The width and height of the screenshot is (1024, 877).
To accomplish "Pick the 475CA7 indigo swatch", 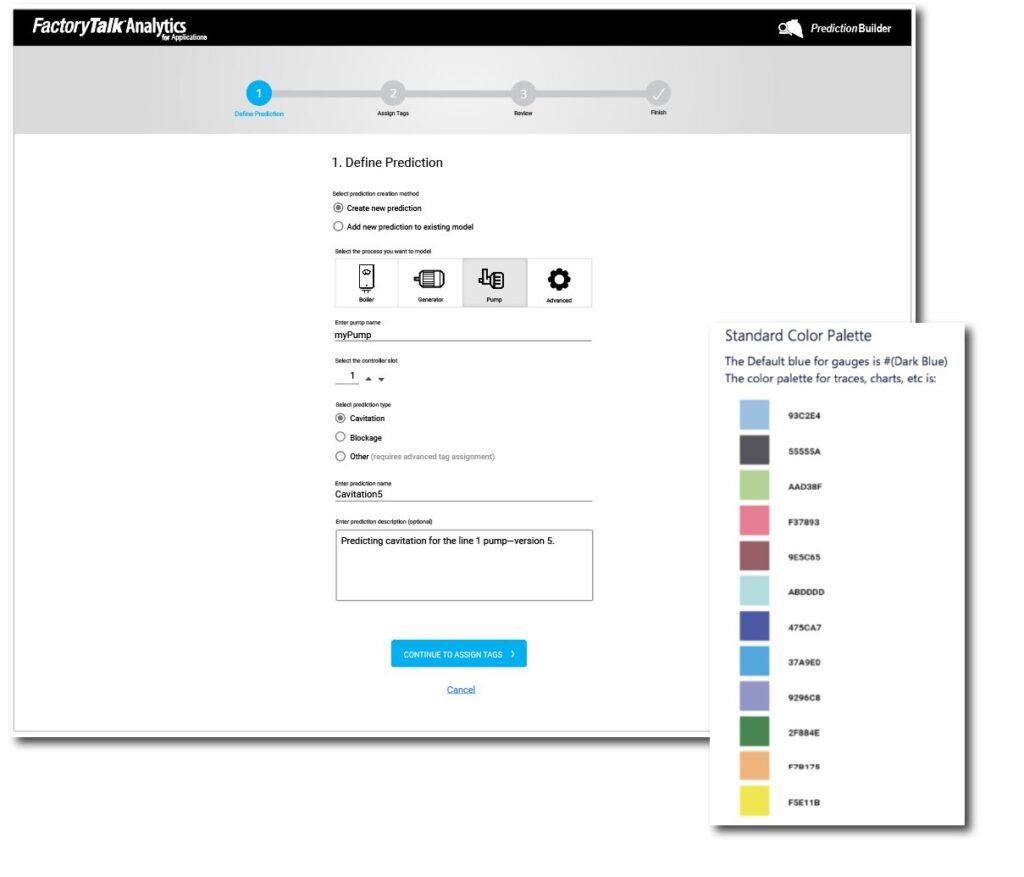I will 754,626.
